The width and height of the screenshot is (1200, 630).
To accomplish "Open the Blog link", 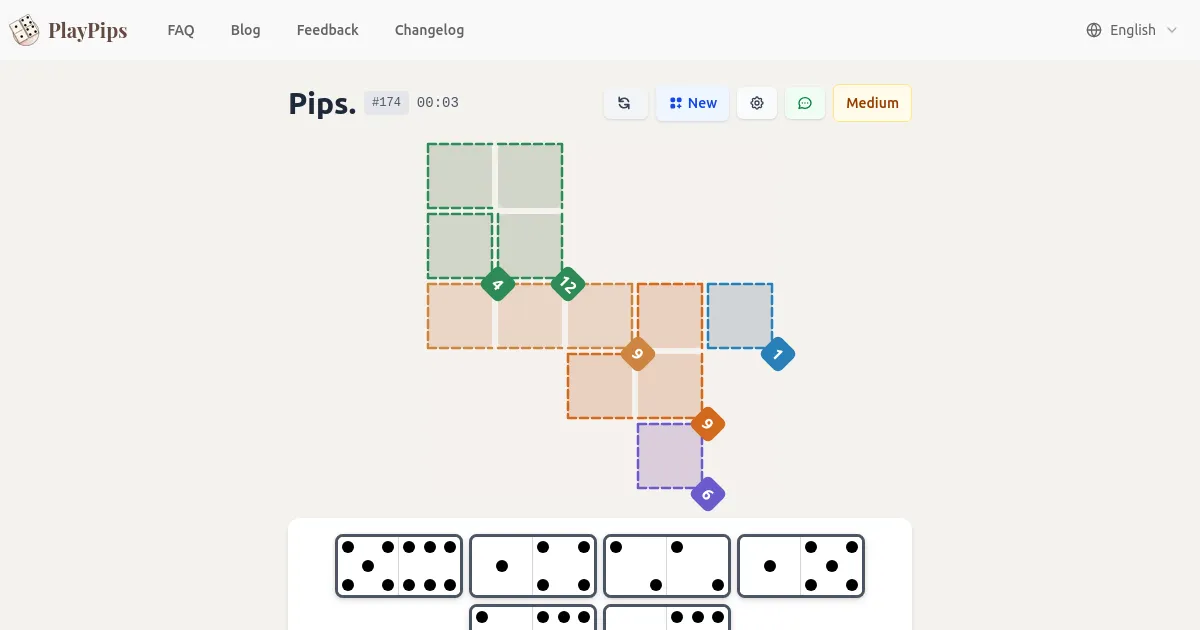I will tap(245, 30).
